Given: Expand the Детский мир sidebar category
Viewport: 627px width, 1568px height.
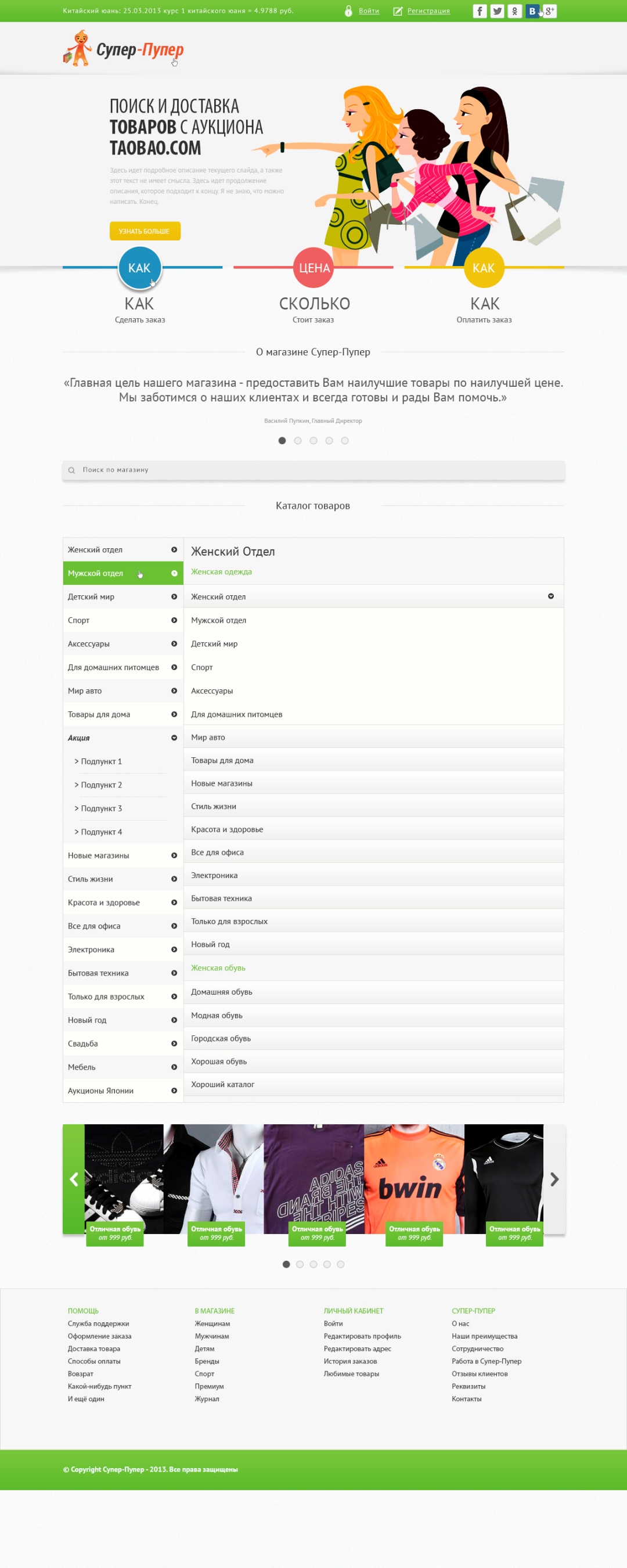Looking at the screenshot, I should coord(174,596).
